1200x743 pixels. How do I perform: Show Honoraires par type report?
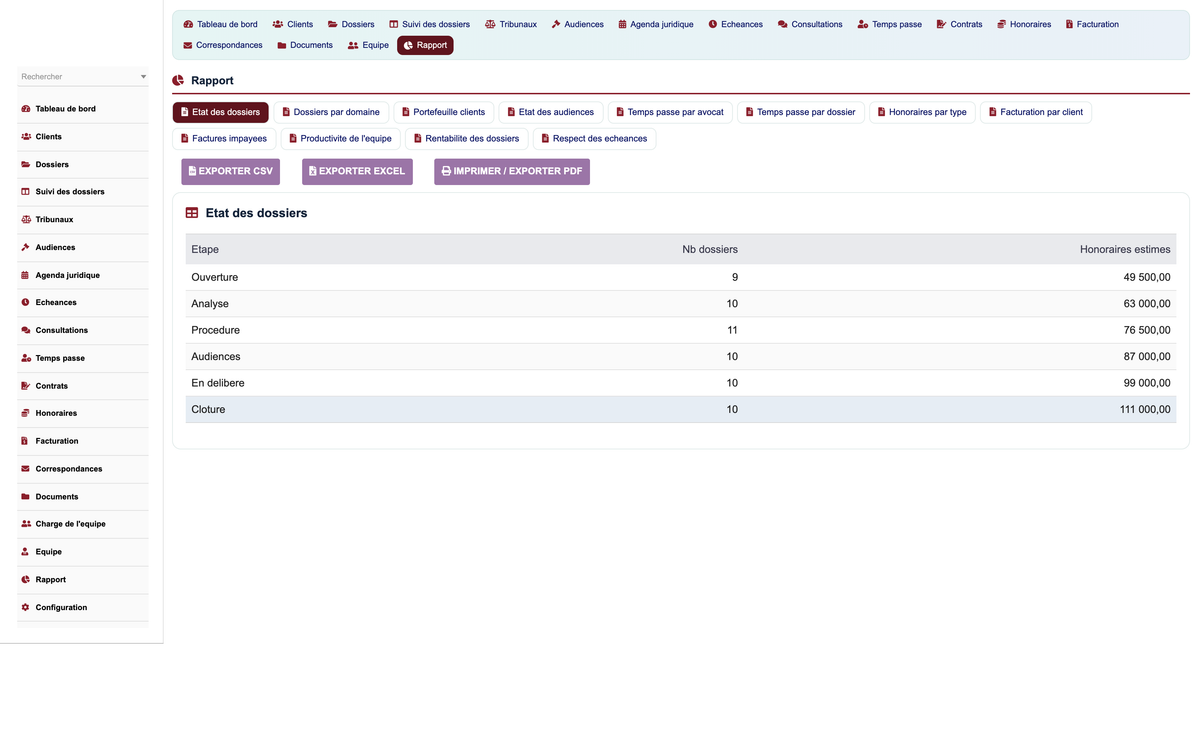922,112
